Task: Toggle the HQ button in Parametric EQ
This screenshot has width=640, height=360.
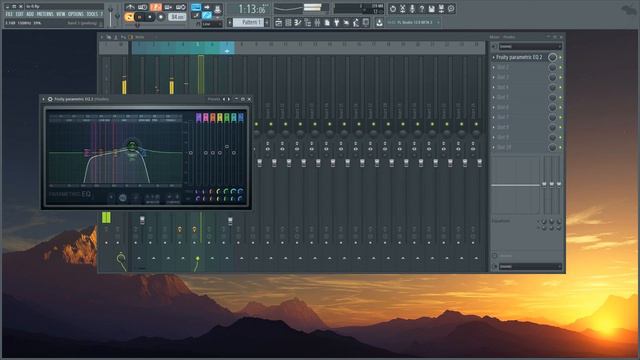Action: point(123,198)
